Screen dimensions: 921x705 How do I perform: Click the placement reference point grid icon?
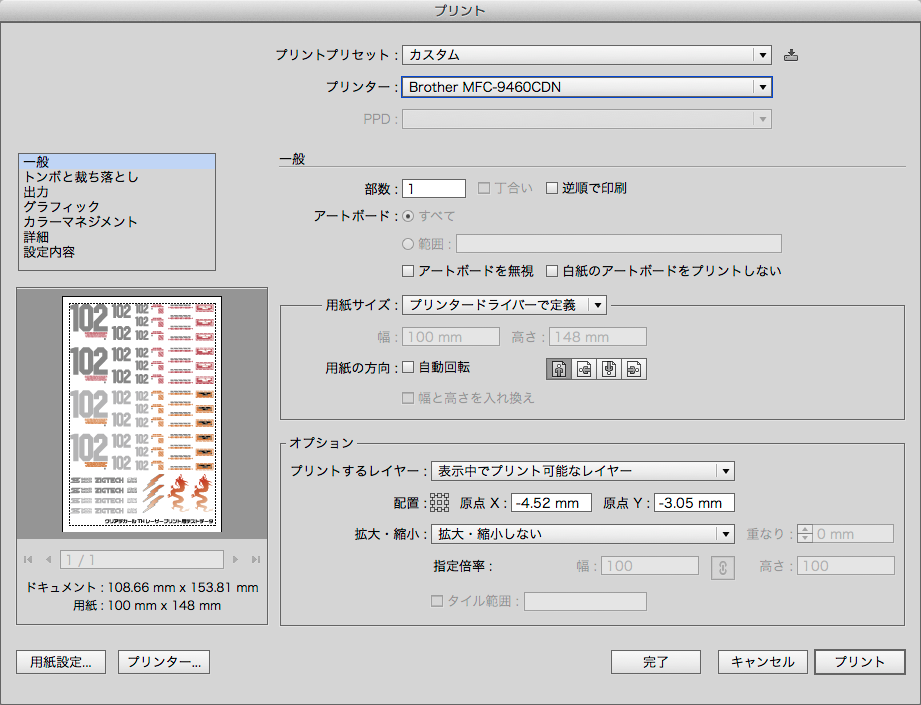pos(440,502)
